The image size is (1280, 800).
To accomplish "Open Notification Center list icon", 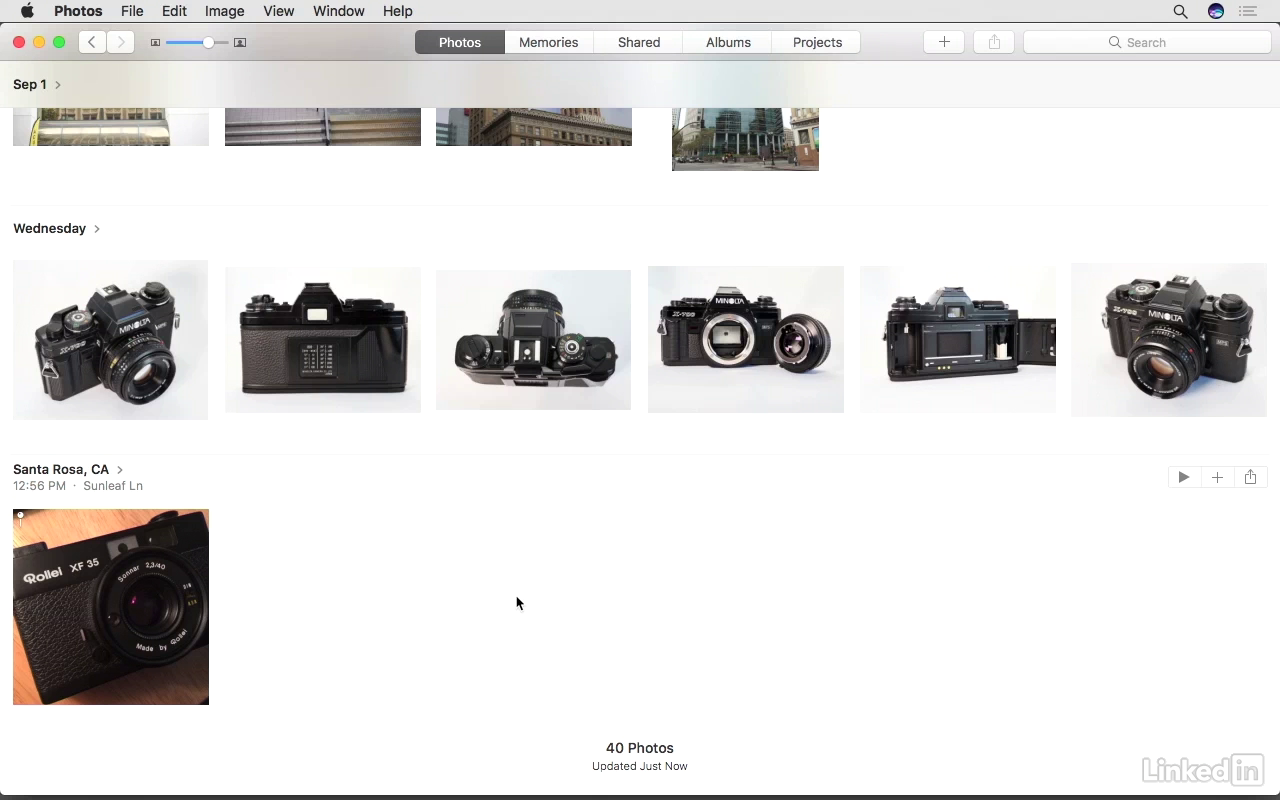I will tap(1247, 11).
